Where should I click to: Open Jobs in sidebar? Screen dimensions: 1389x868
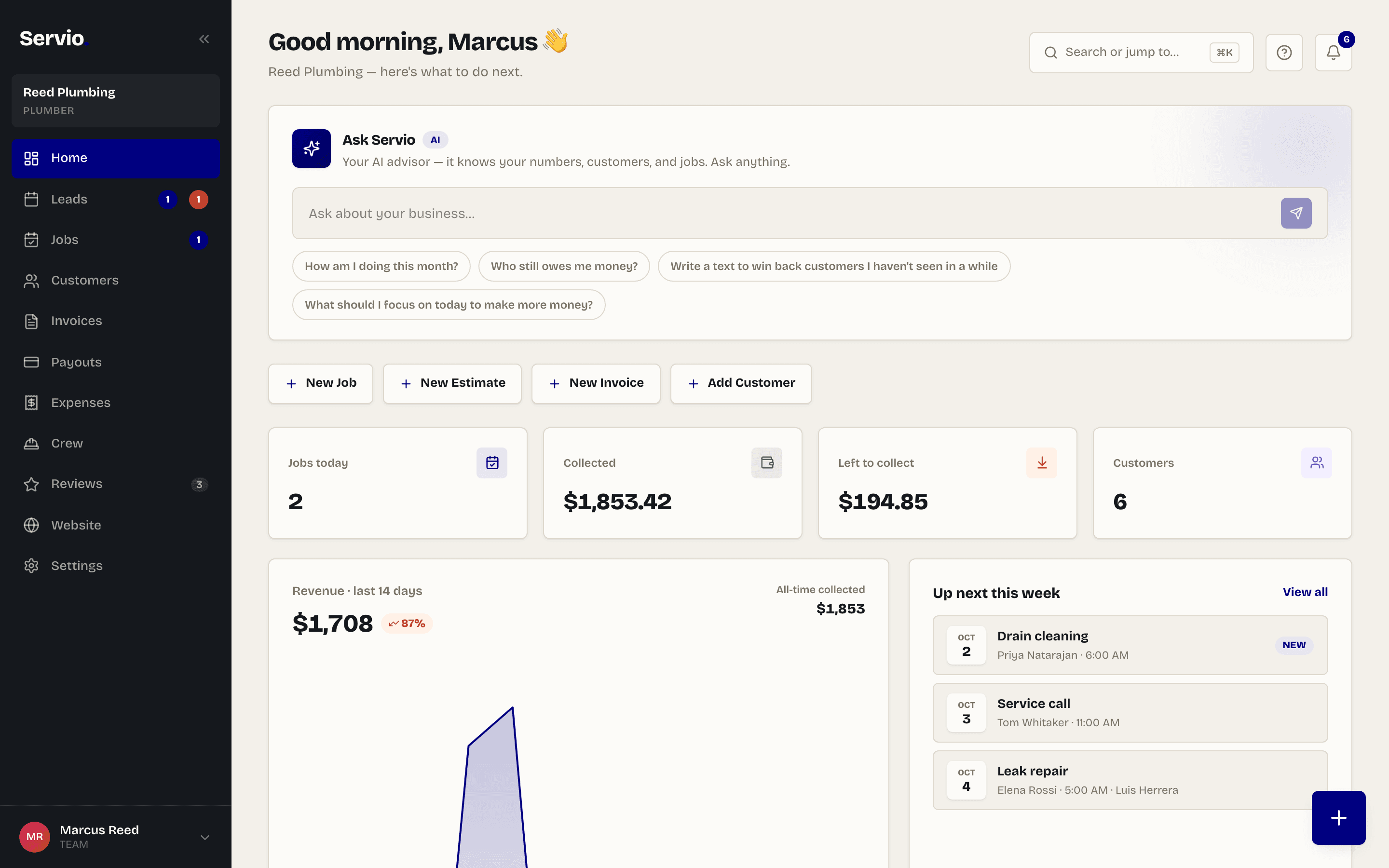point(115,240)
